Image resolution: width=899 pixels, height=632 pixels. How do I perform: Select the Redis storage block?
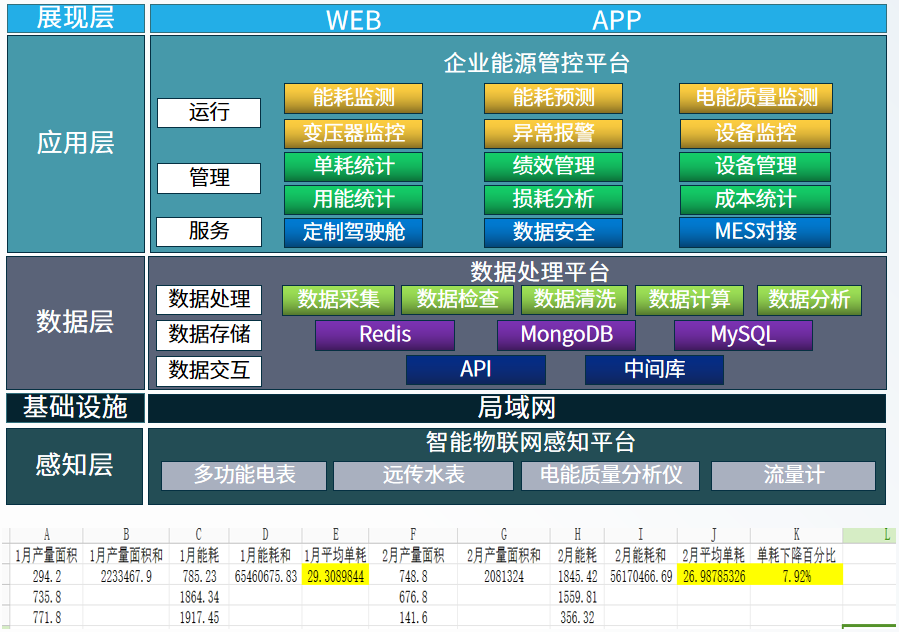[x=385, y=335]
